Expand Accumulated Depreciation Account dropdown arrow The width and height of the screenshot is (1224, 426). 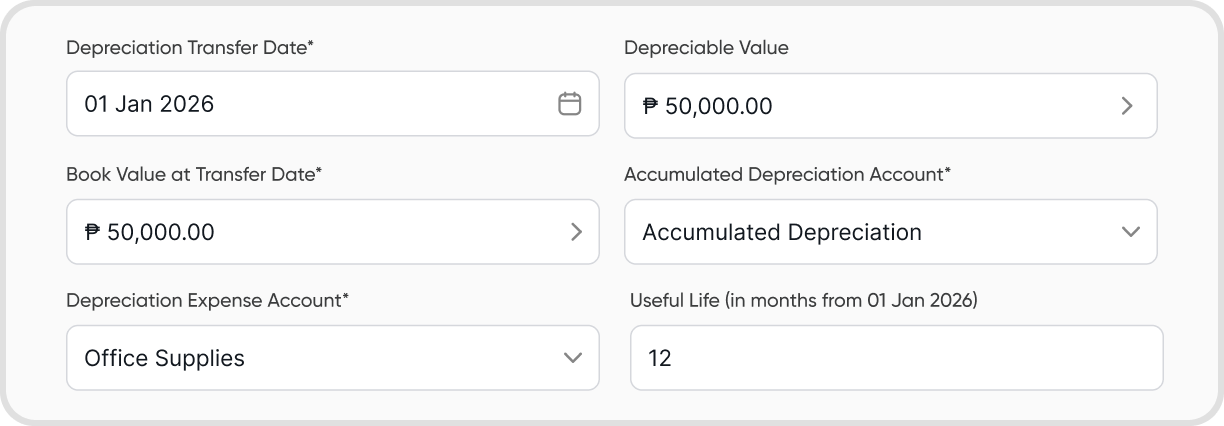[x=1130, y=232]
